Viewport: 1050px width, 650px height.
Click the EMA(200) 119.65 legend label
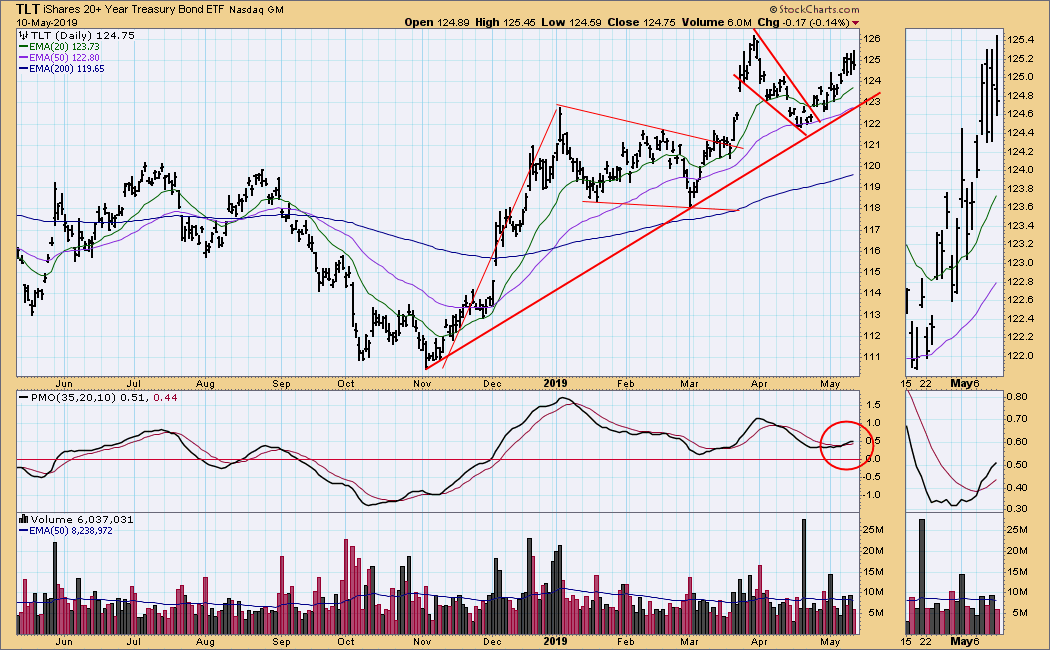67,68
